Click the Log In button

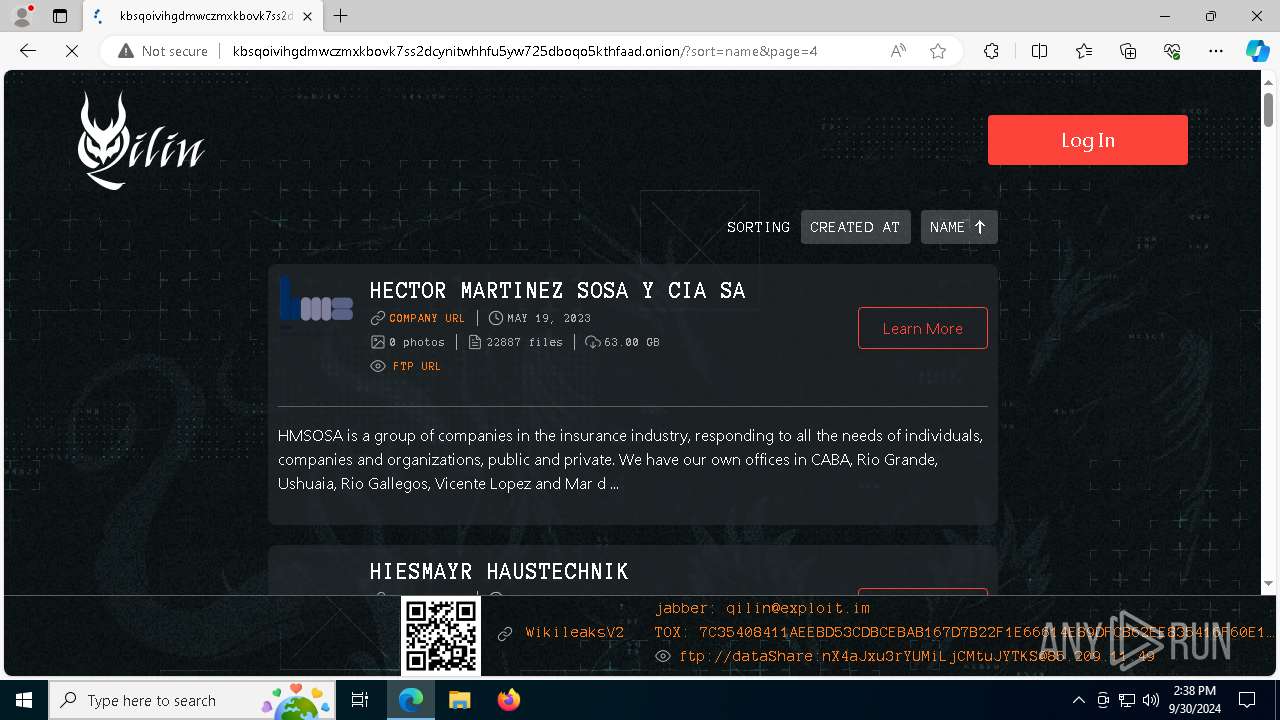1087,140
